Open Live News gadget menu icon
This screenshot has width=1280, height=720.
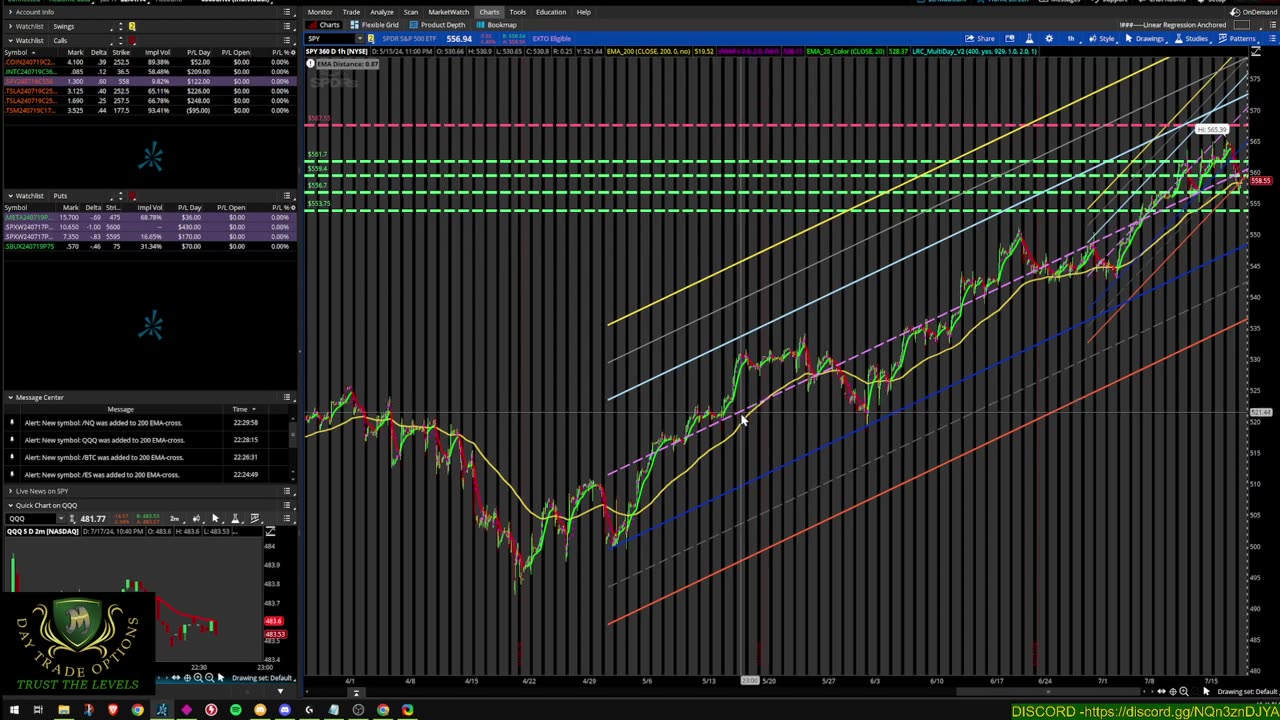(x=287, y=491)
